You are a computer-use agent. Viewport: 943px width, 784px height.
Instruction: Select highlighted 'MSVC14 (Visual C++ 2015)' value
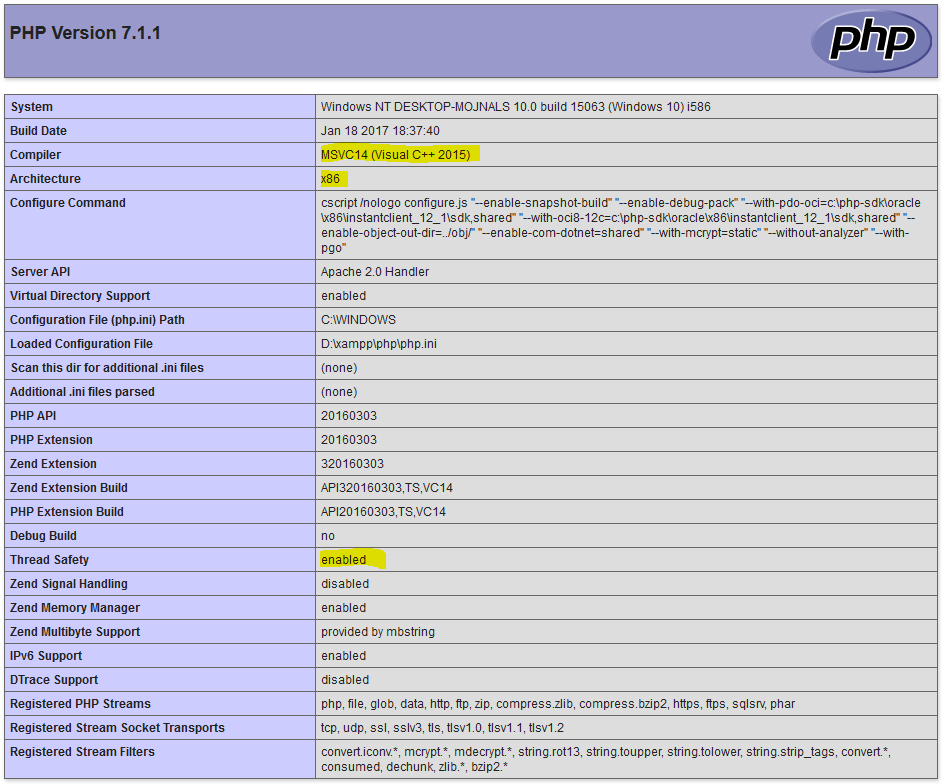click(396, 155)
